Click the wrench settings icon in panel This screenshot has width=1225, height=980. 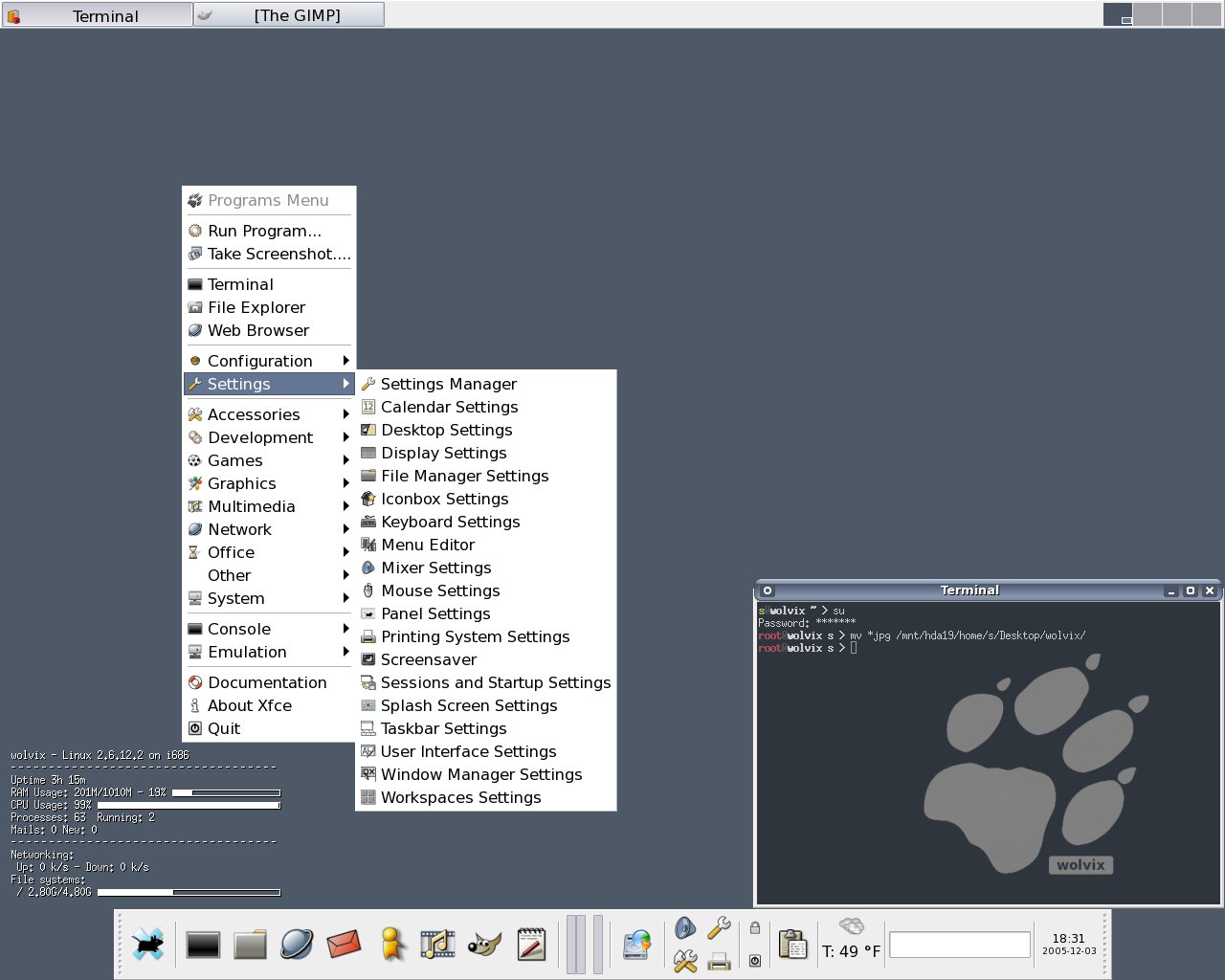[719, 927]
